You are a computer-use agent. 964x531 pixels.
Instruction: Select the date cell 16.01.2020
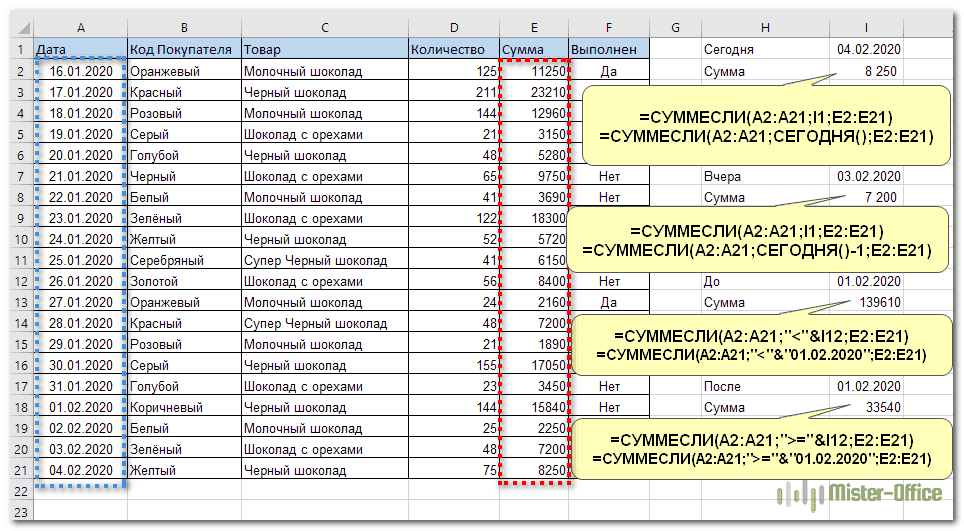[80, 71]
